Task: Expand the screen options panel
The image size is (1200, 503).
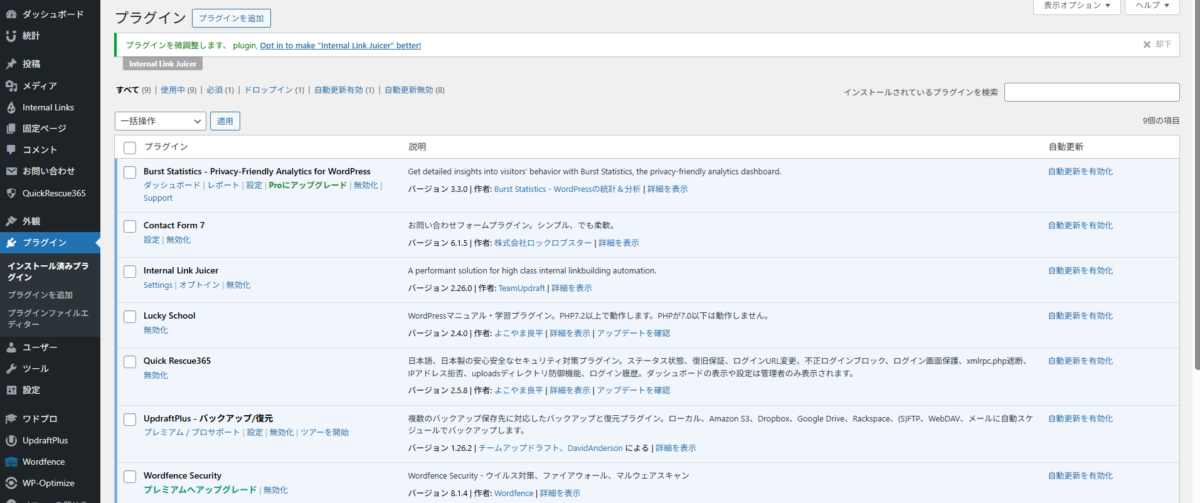Action: [x=1075, y=6]
